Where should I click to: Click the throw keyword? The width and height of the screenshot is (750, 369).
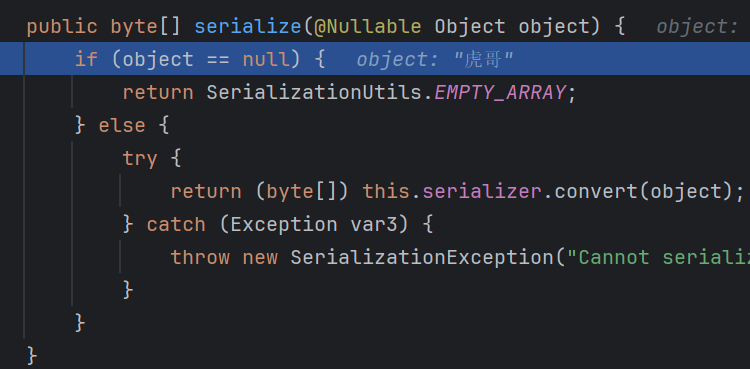[200, 257]
